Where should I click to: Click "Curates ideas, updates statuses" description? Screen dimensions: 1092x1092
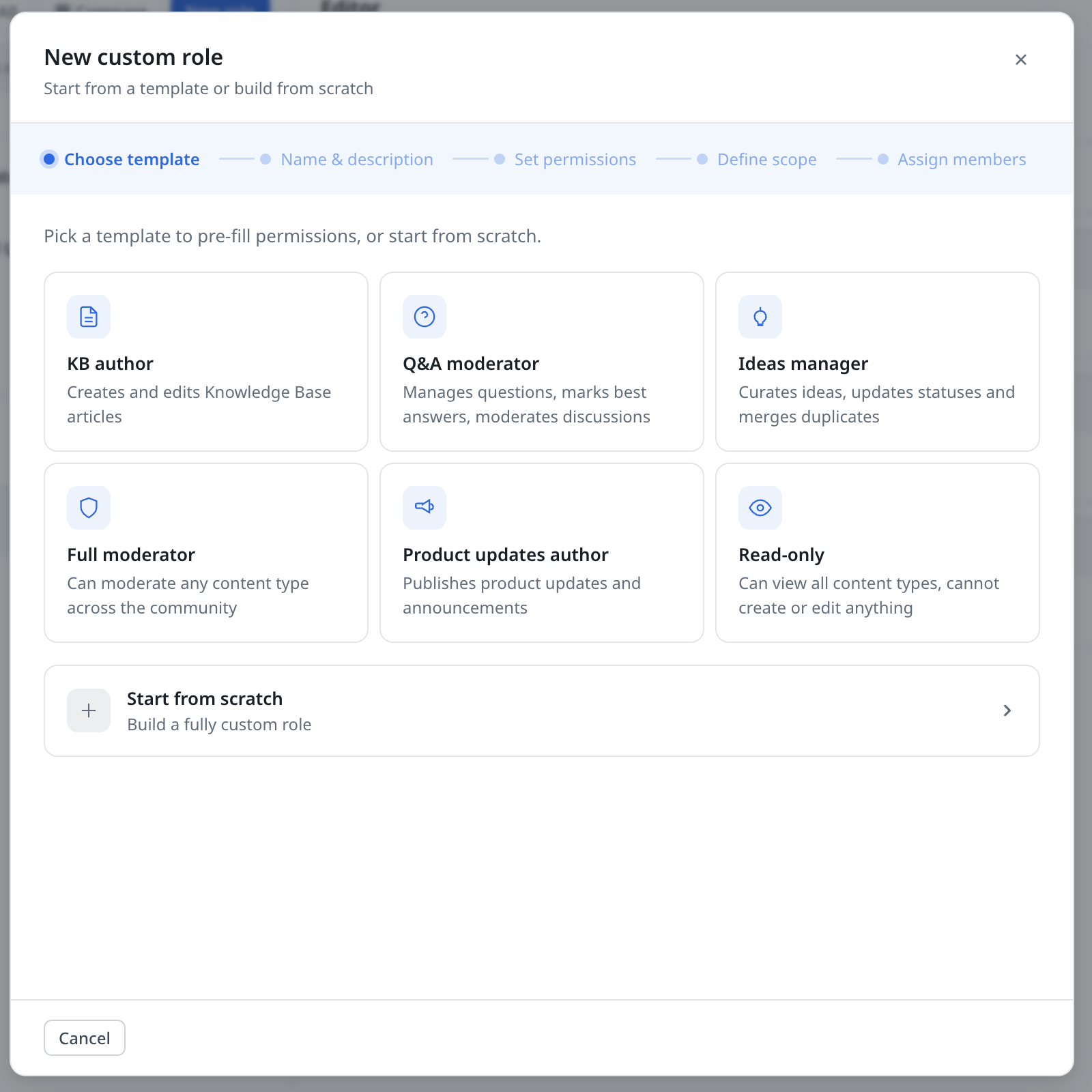877,405
